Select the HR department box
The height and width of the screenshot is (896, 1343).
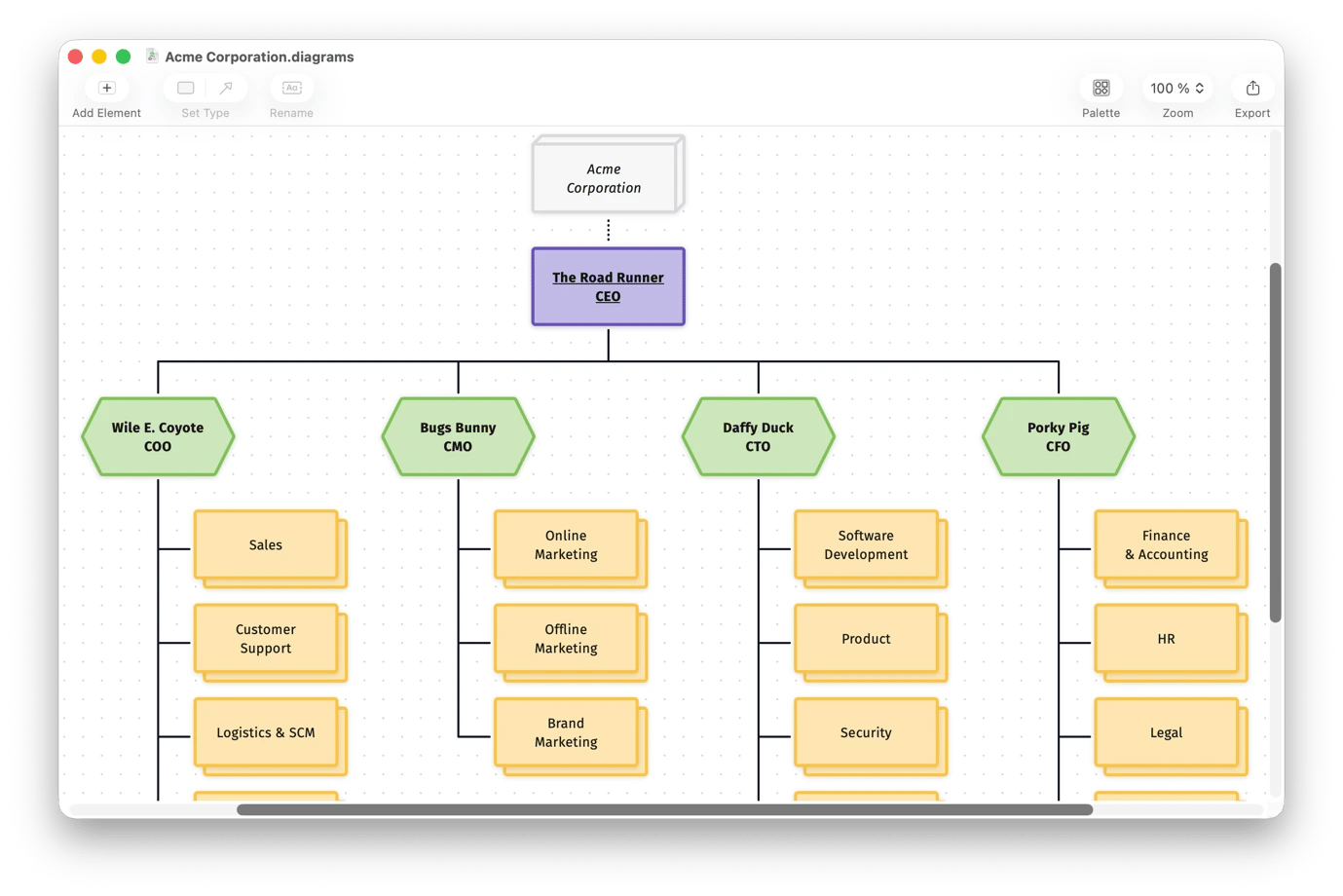pyautogui.click(x=1171, y=642)
